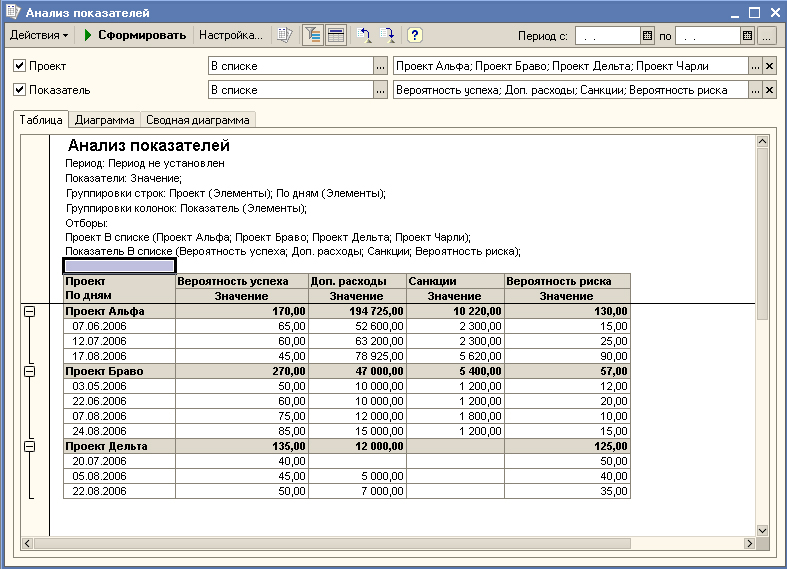
Task: Collapse the Проект Дельта group
Action: click(29, 446)
